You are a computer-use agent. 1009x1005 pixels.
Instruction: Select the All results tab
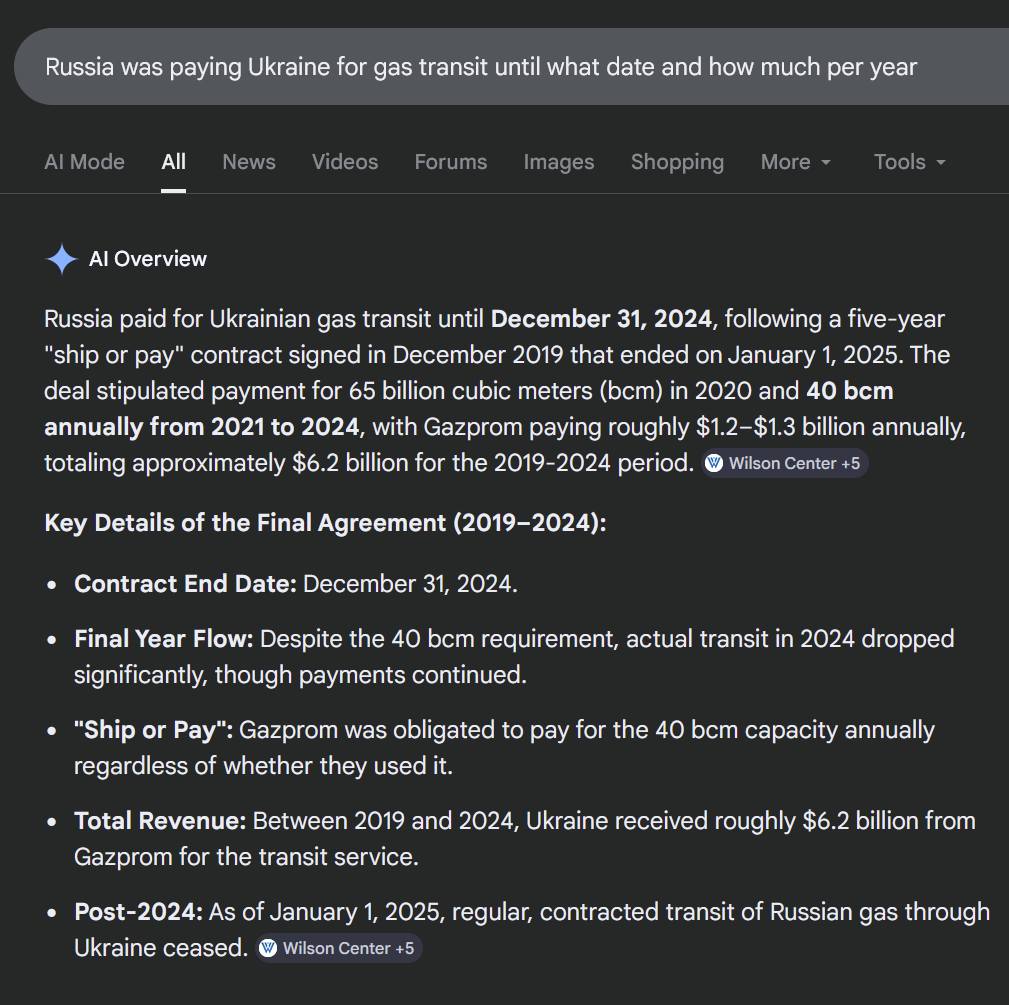[x=174, y=162]
